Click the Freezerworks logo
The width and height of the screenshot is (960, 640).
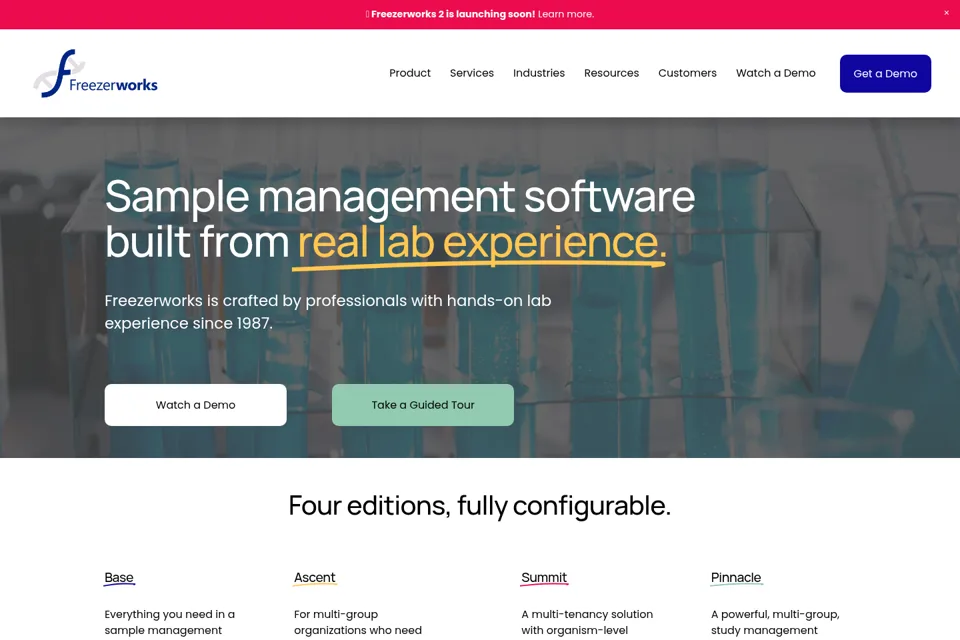pos(96,73)
